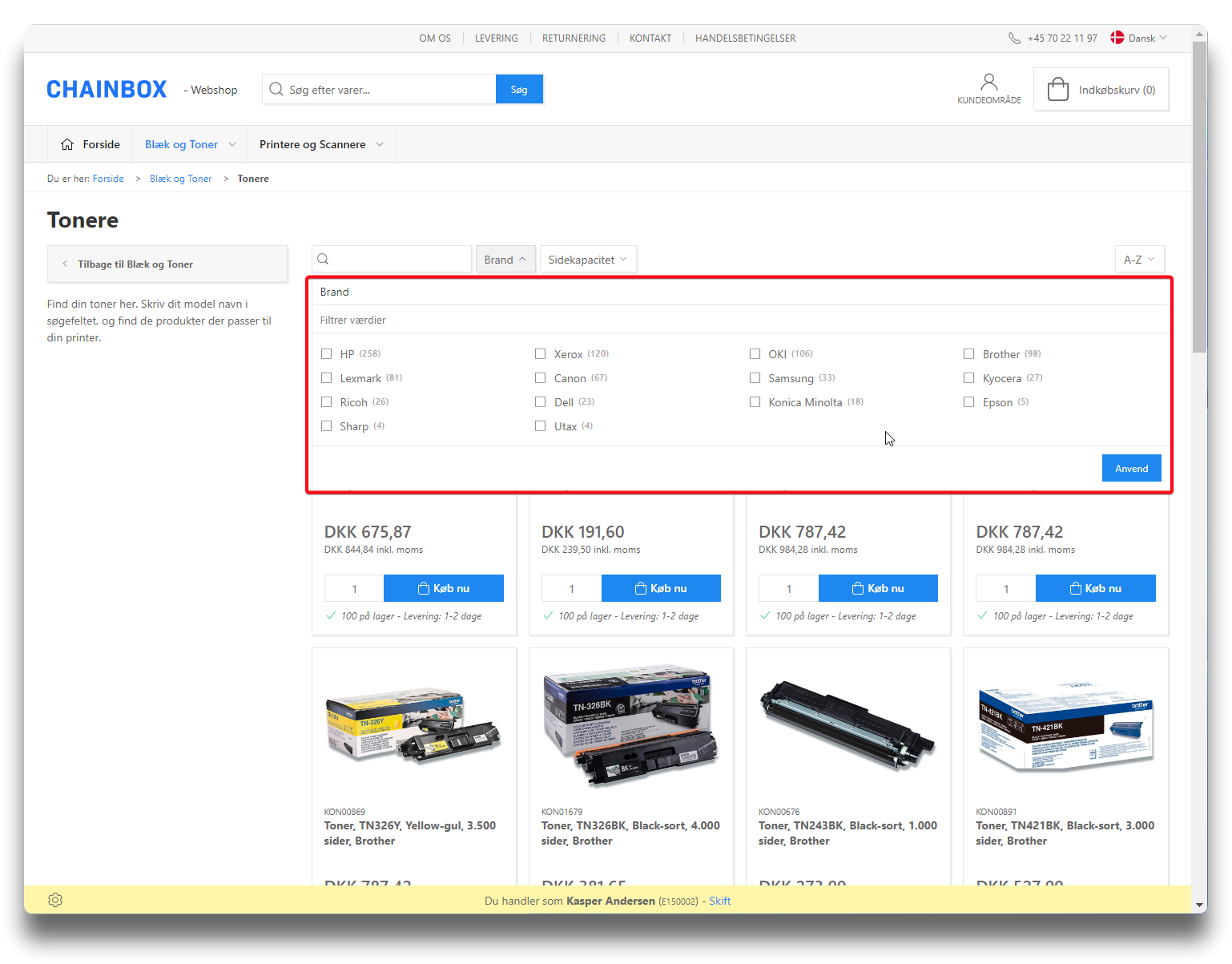Enable the Brother brand filter checkbox
Image resolution: width=1232 pixels, height=964 pixels.
click(x=969, y=353)
